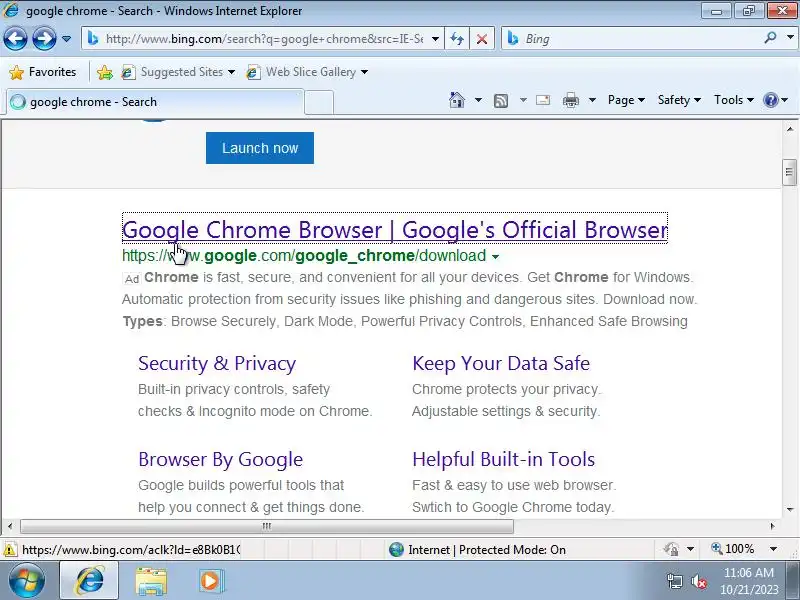Screen dimensions: 800x600
Task: Click the Home icon in the command bar
Action: (457, 100)
